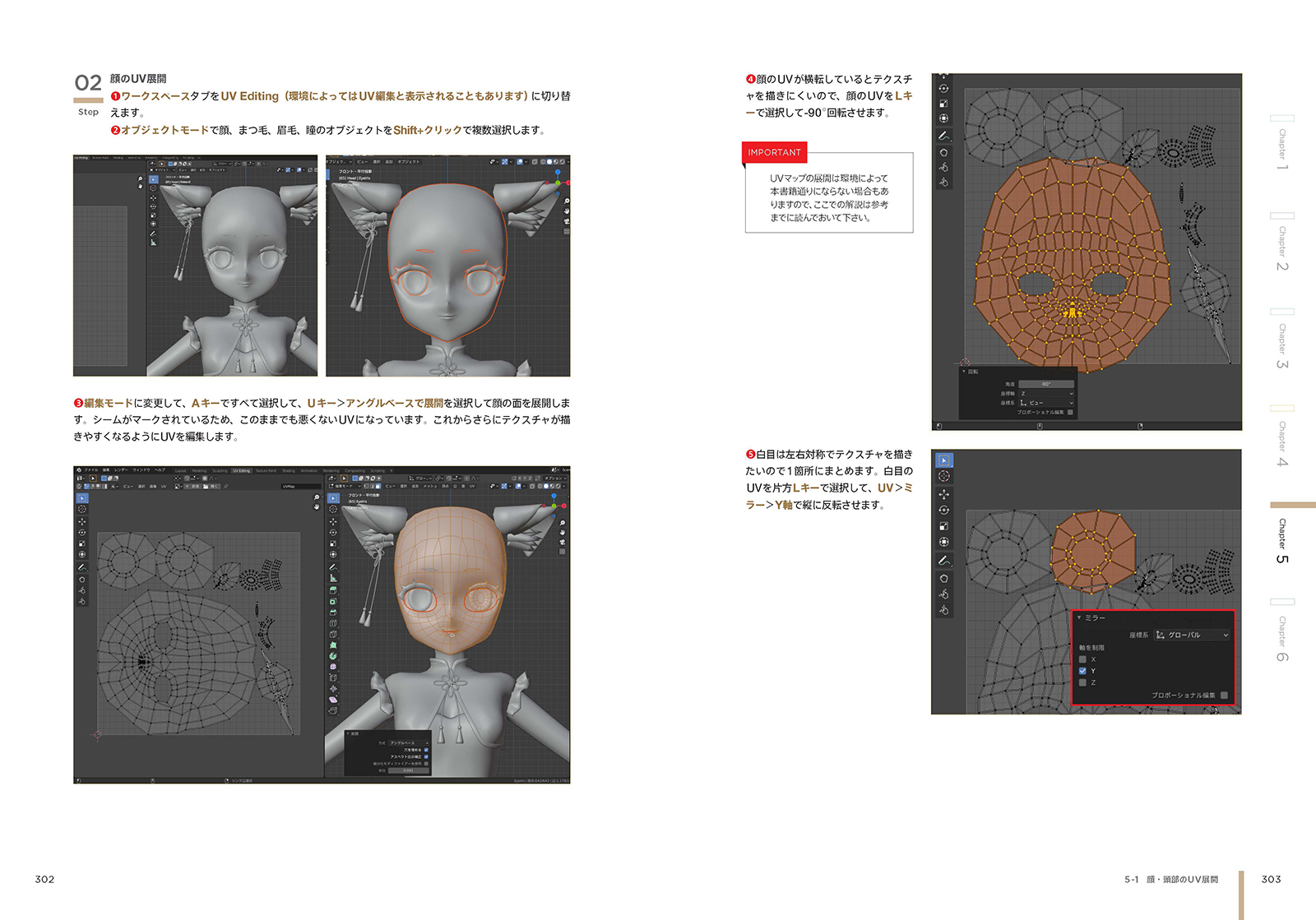Pick the Annotate pencil in the ミラー screenshot

pyautogui.click(x=944, y=560)
